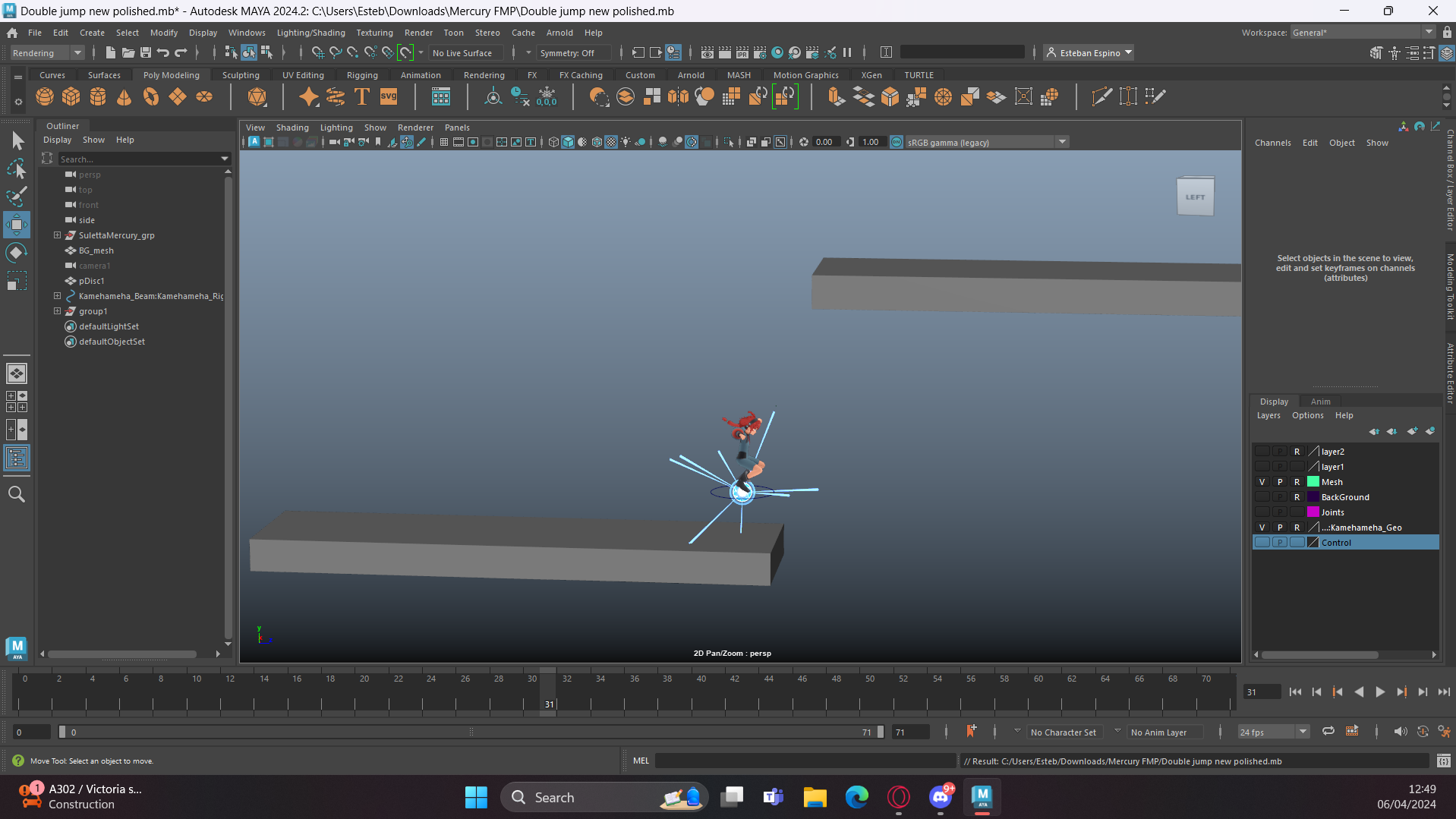The image size is (1456, 819).
Task: Open the Outliner search filter dropdown
Action: click(225, 159)
